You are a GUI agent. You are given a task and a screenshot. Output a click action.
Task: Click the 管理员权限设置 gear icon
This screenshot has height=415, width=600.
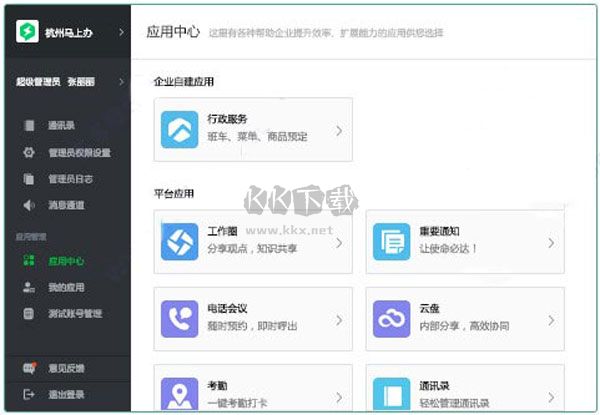pyautogui.click(x=29, y=152)
